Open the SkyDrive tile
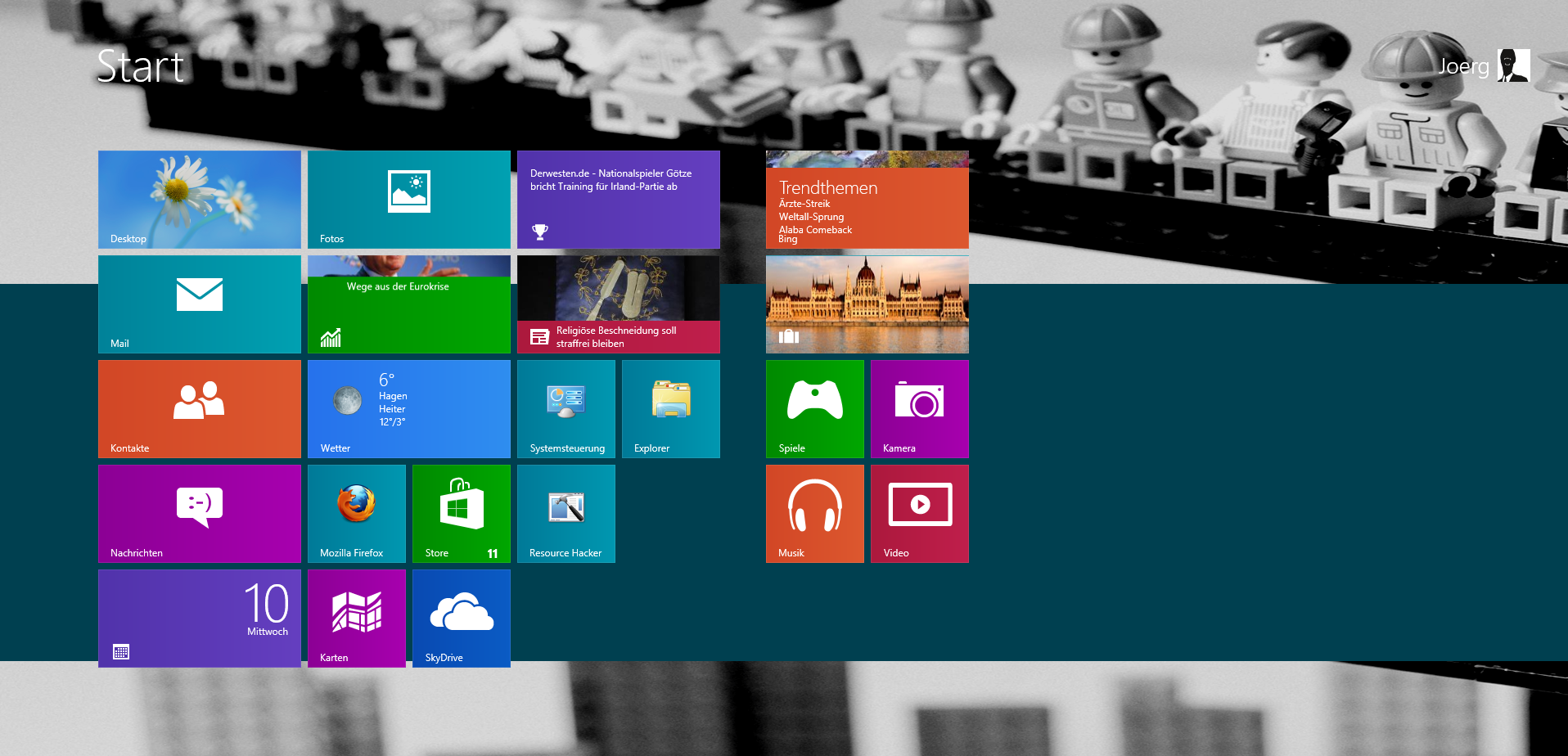The image size is (1568, 756). coord(462,619)
